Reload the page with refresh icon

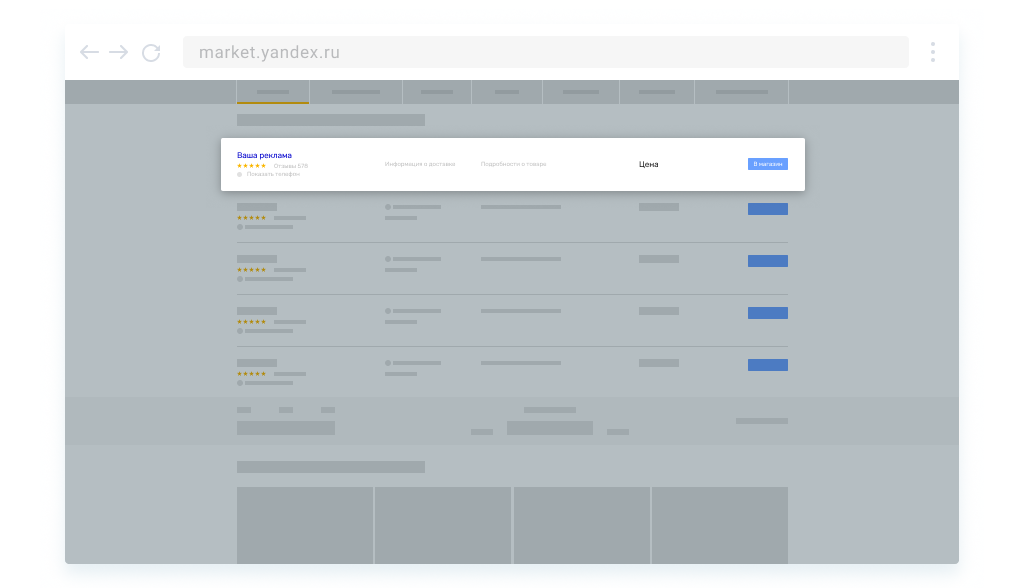(151, 53)
